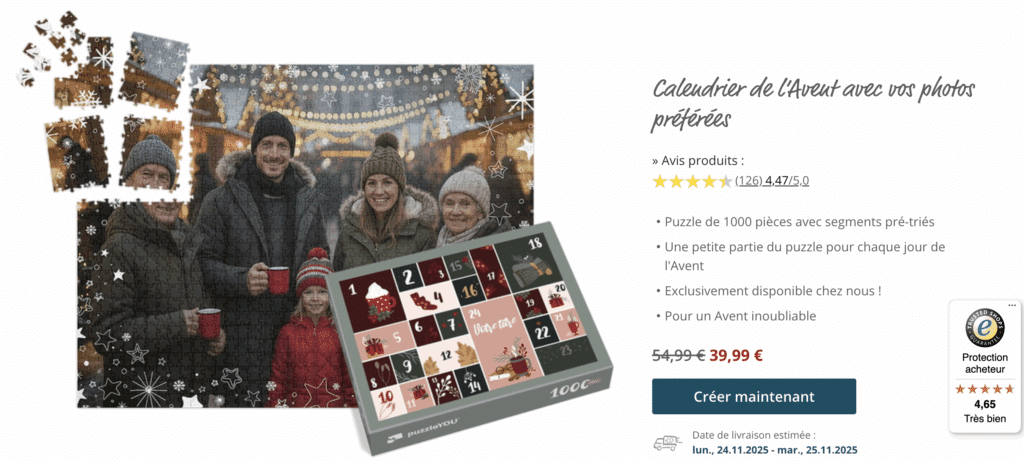
Task: Open the three-dot menu on Trusted Shops badge
Action: [1013, 305]
